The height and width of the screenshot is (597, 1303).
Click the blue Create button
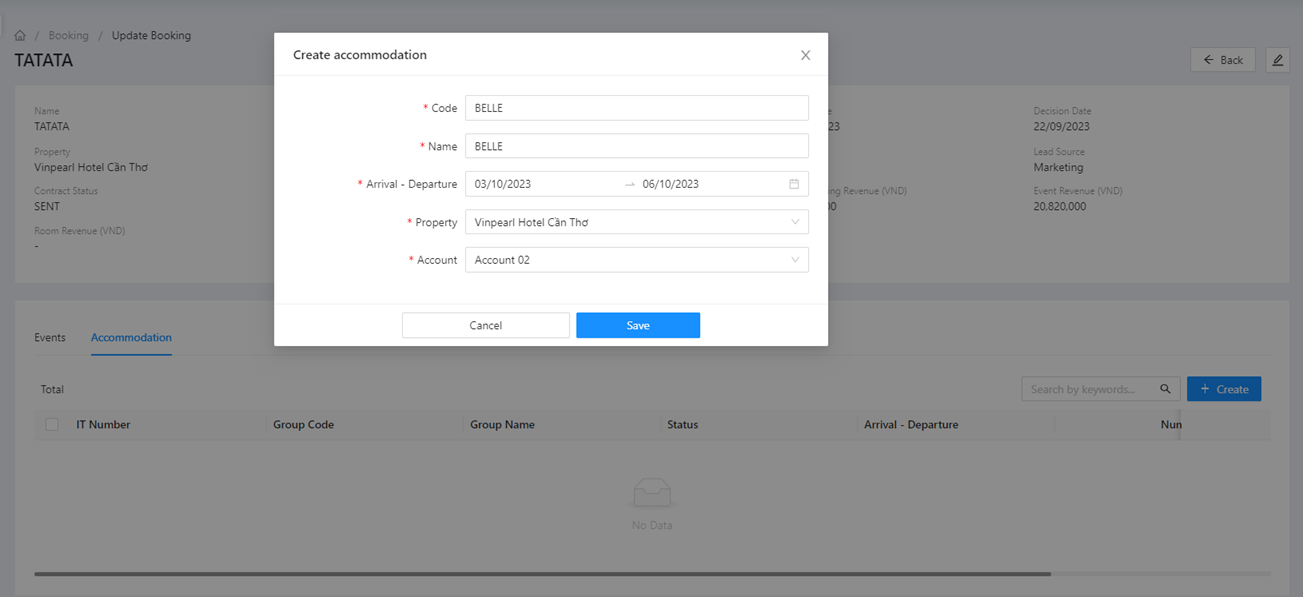pyautogui.click(x=1223, y=389)
